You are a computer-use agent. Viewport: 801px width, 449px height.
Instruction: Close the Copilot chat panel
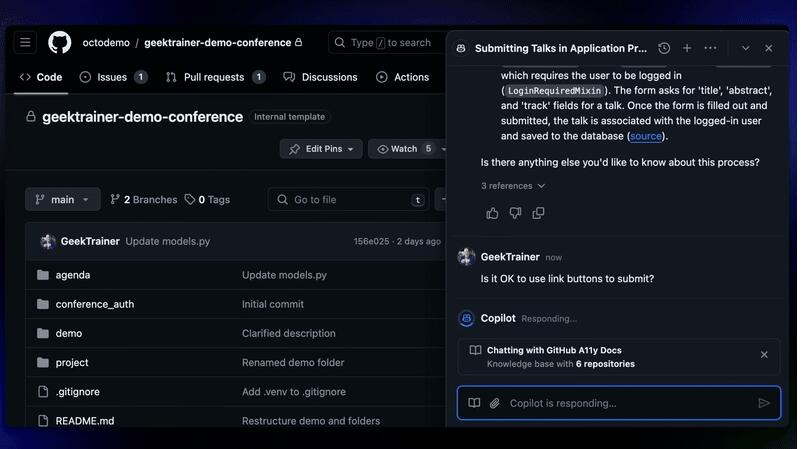click(x=768, y=48)
